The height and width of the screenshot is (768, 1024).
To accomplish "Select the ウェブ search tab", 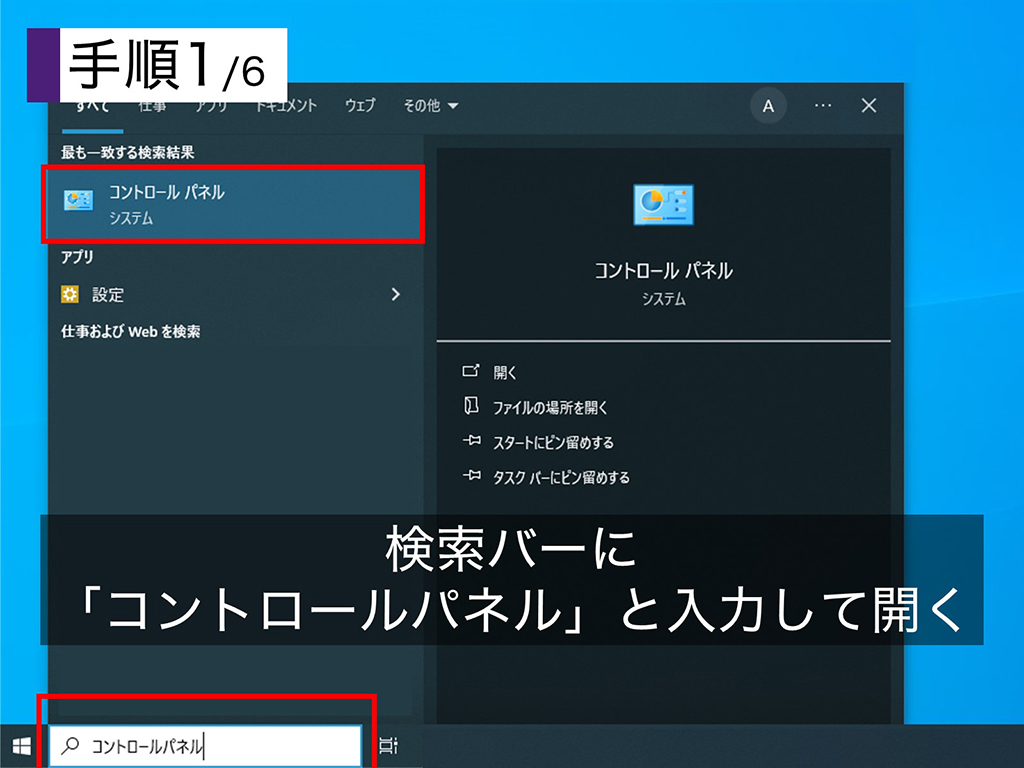I will (358, 106).
